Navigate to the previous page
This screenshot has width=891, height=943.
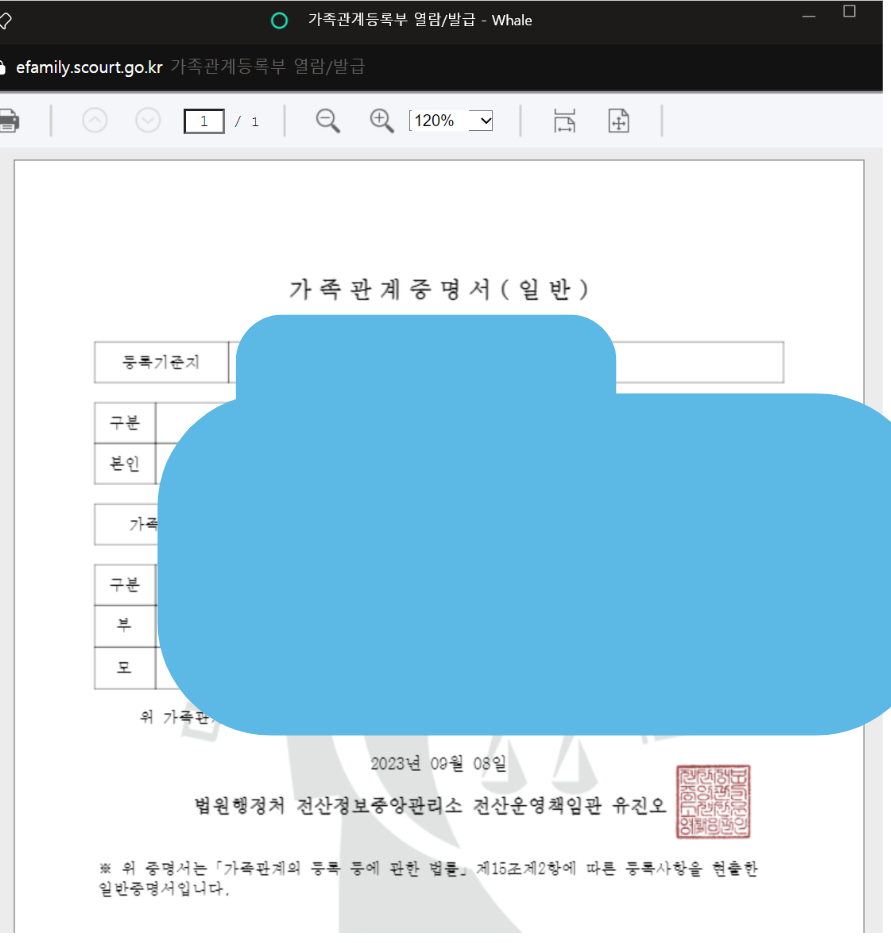(94, 120)
